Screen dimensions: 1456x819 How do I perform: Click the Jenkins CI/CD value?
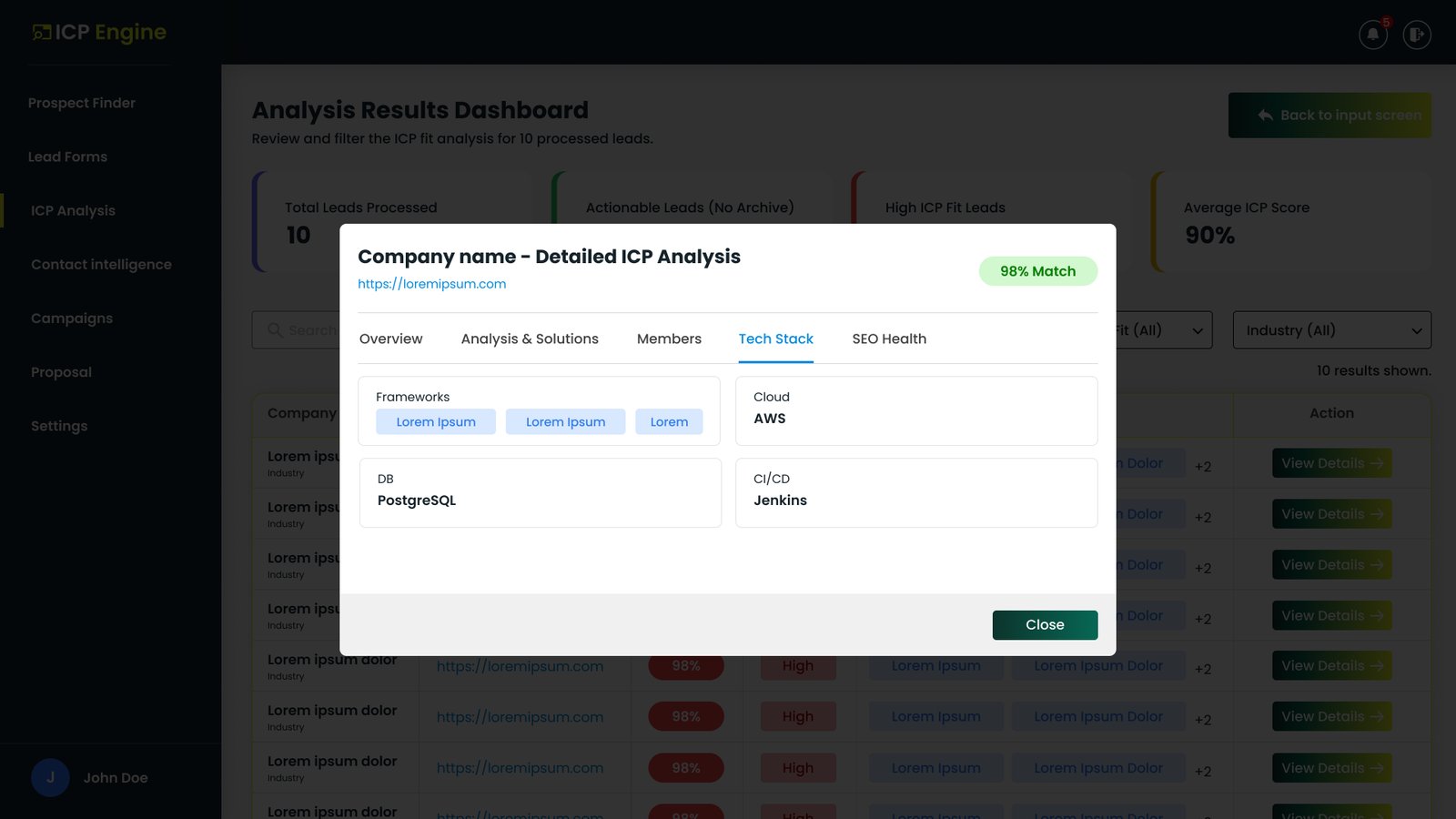coord(780,500)
